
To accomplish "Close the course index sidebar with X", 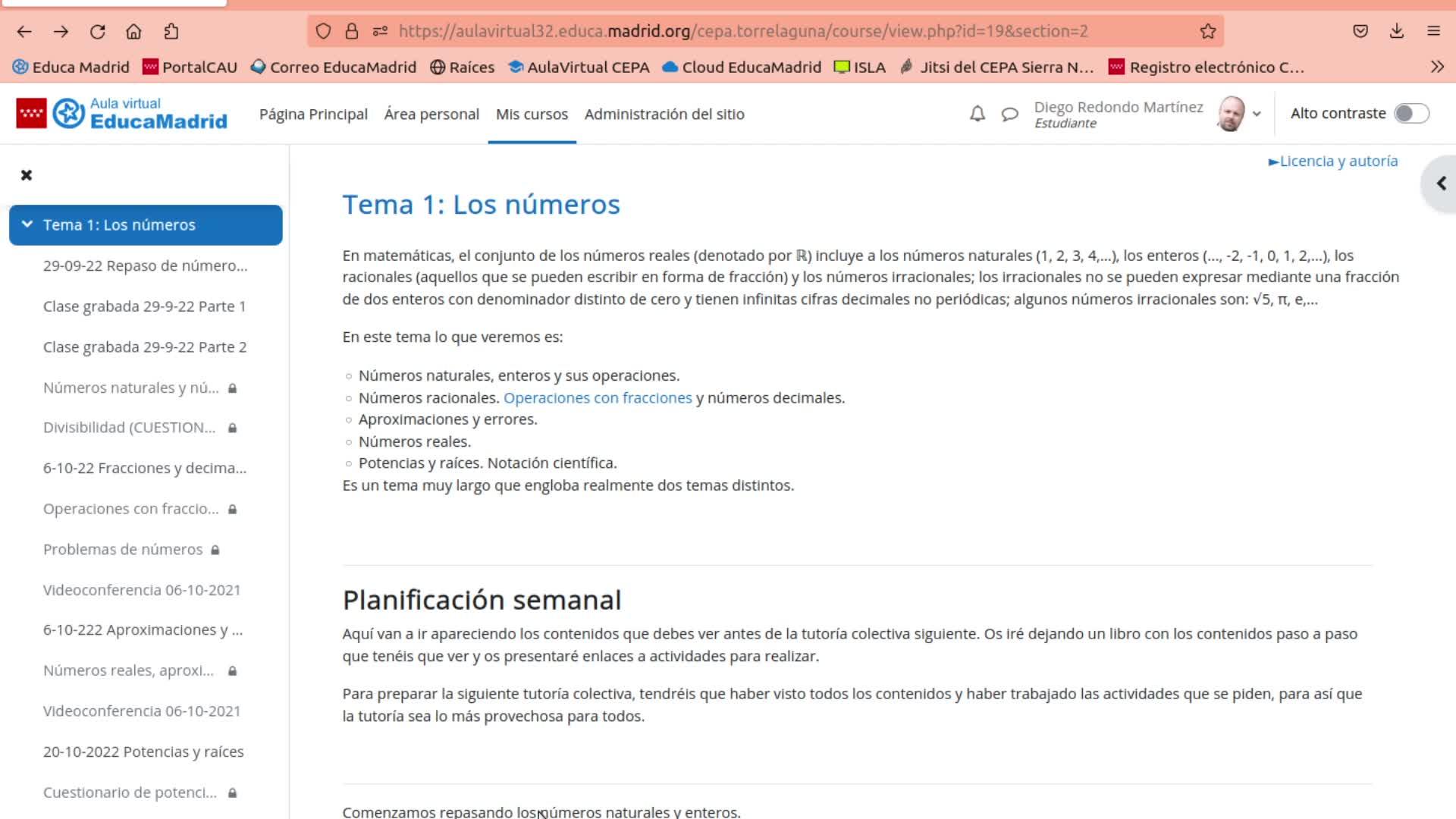I will coord(27,175).
